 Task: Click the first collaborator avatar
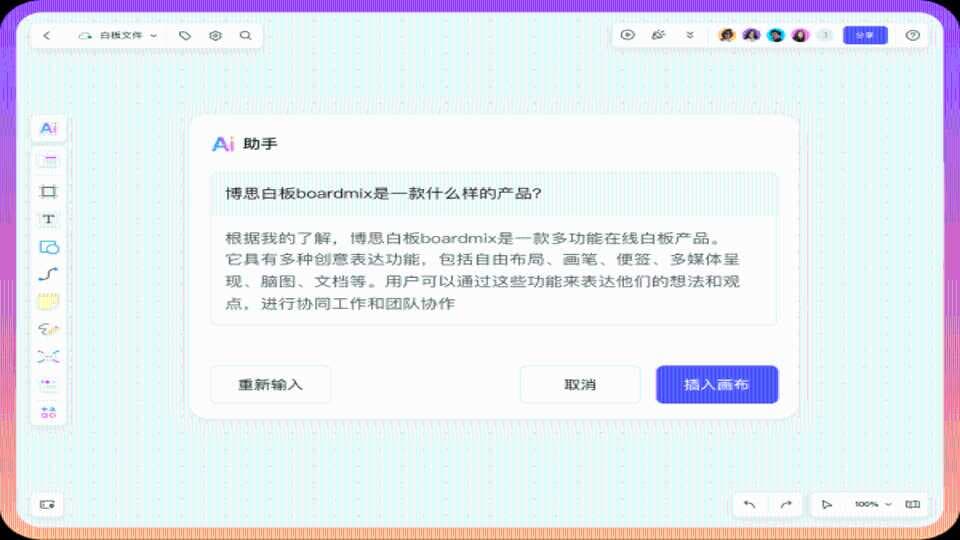(727, 35)
